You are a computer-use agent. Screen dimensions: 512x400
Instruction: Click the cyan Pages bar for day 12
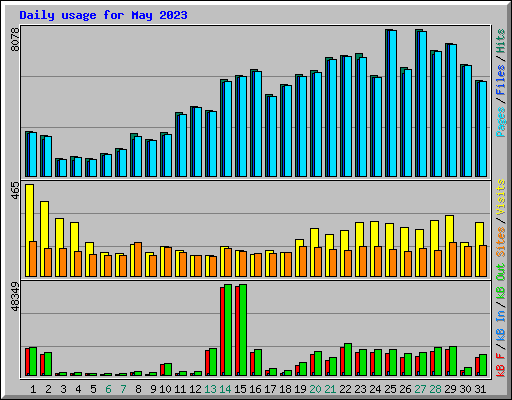coord(198,142)
